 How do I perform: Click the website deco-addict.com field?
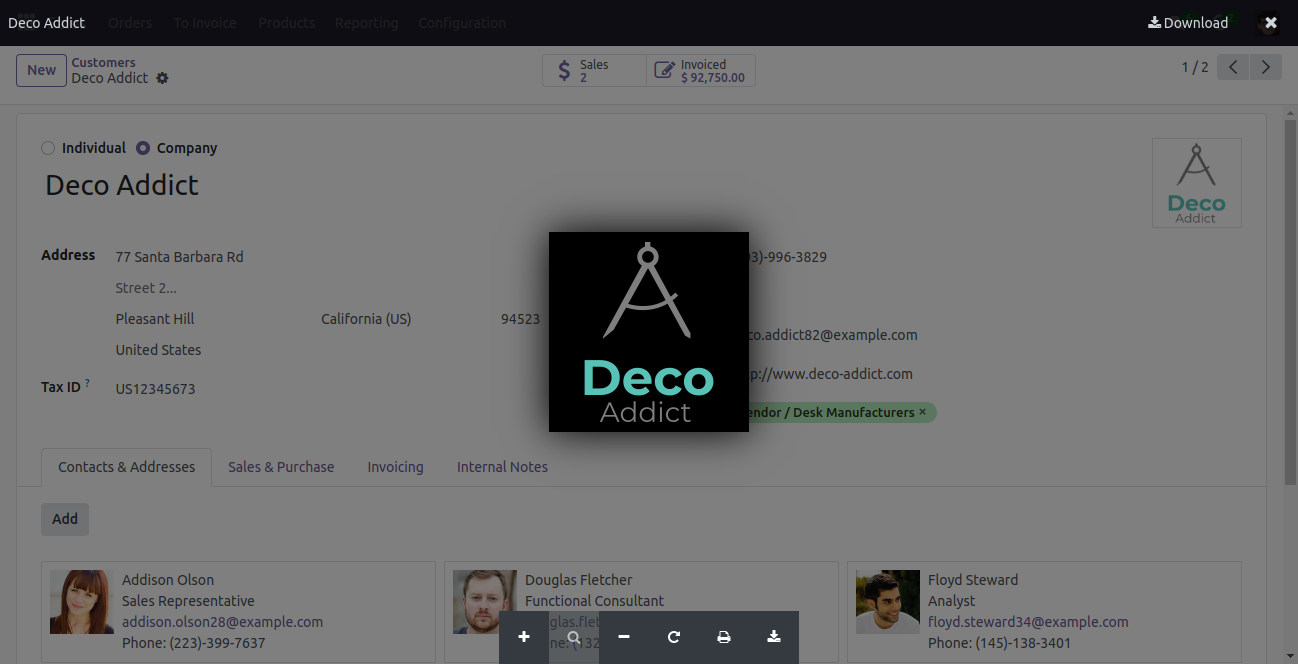pos(831,374)
